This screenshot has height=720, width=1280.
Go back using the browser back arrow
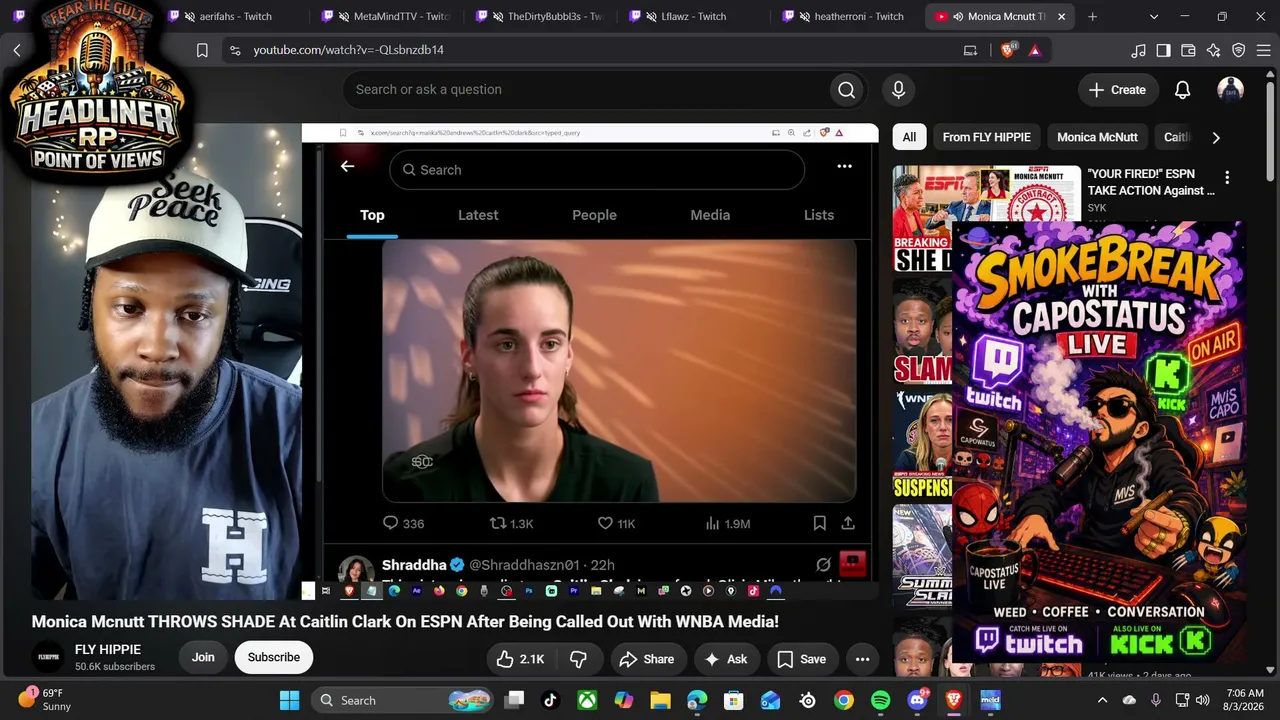click(x=17, y=50)
